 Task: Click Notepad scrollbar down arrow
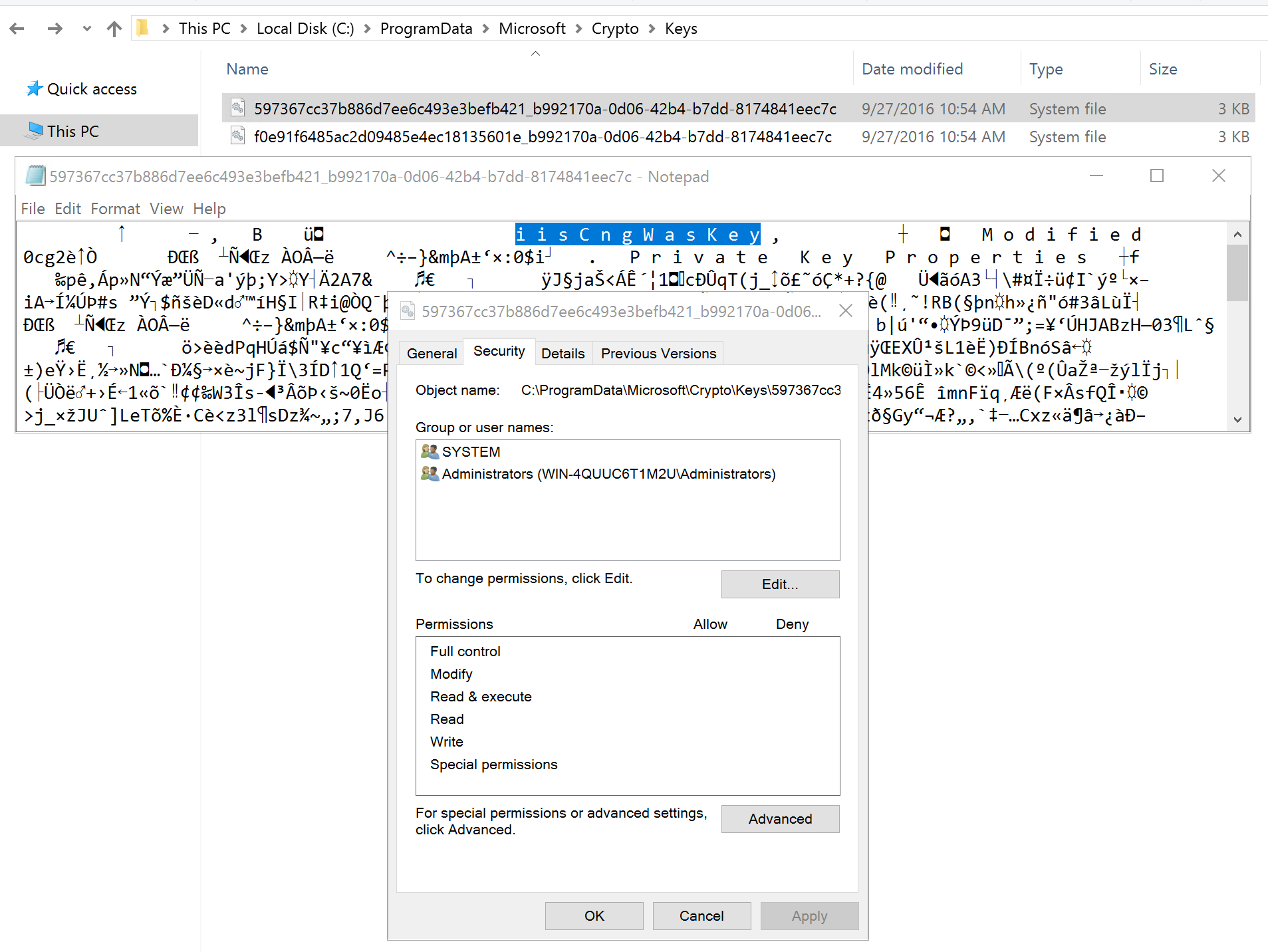(x=1237, y=419)
